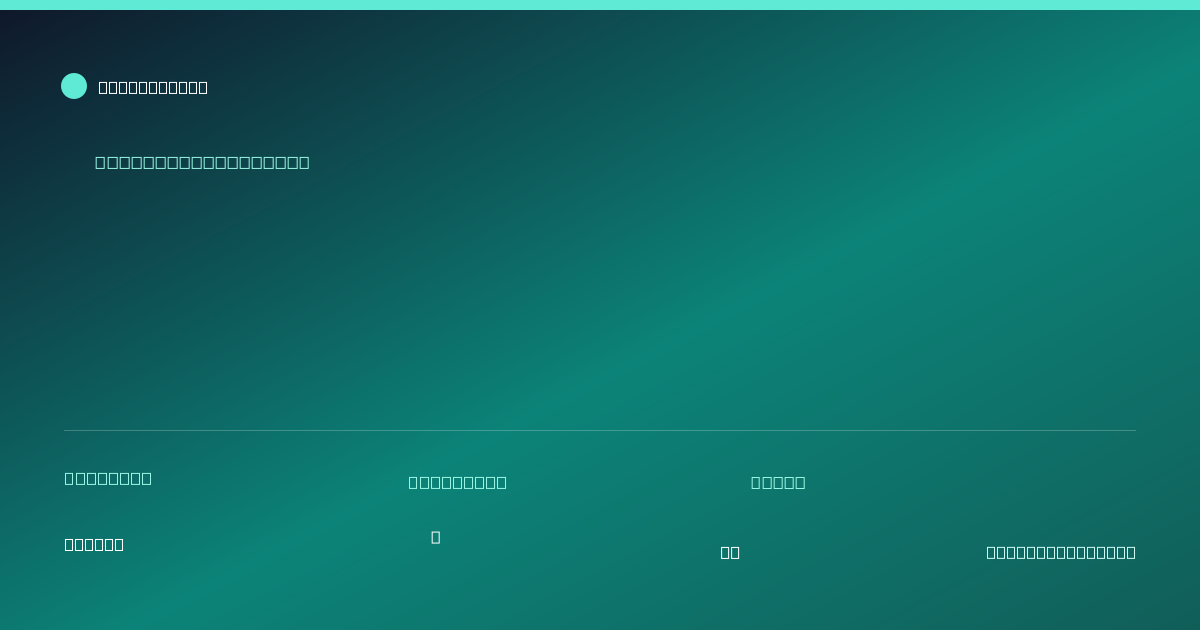Viewport: 1200px width, 630px height.
Task: Click the mint green circle logo
Action: pos(74,86)
